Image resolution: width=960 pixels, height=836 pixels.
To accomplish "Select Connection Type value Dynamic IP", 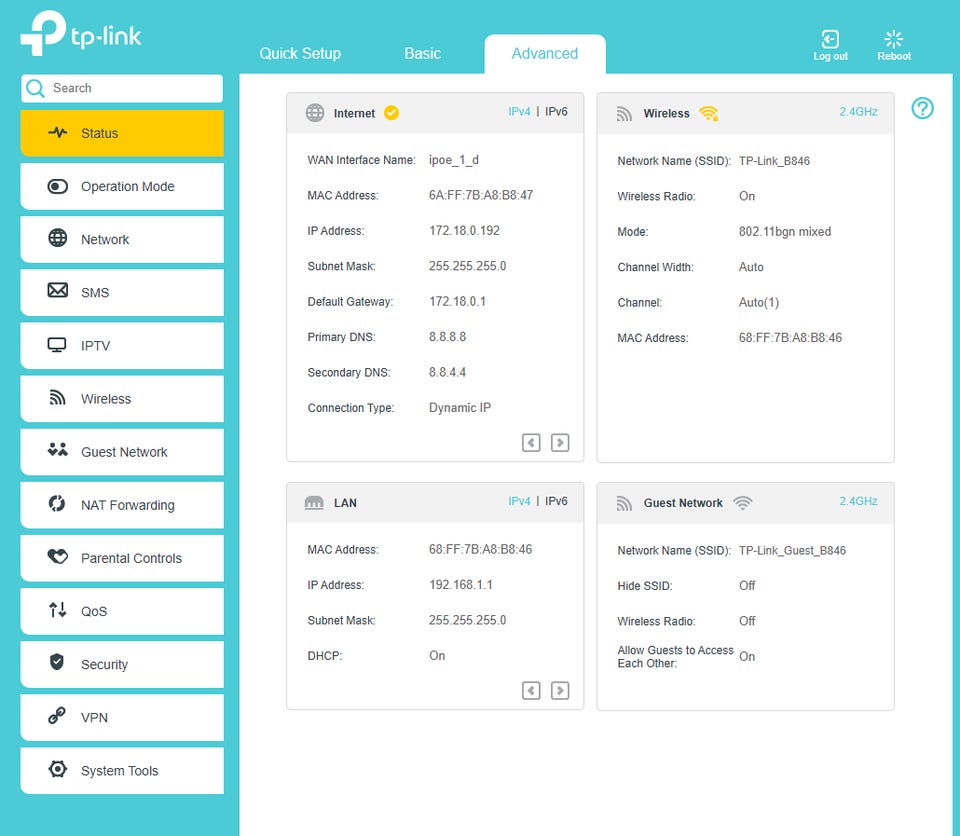I will tap(460, 407).
